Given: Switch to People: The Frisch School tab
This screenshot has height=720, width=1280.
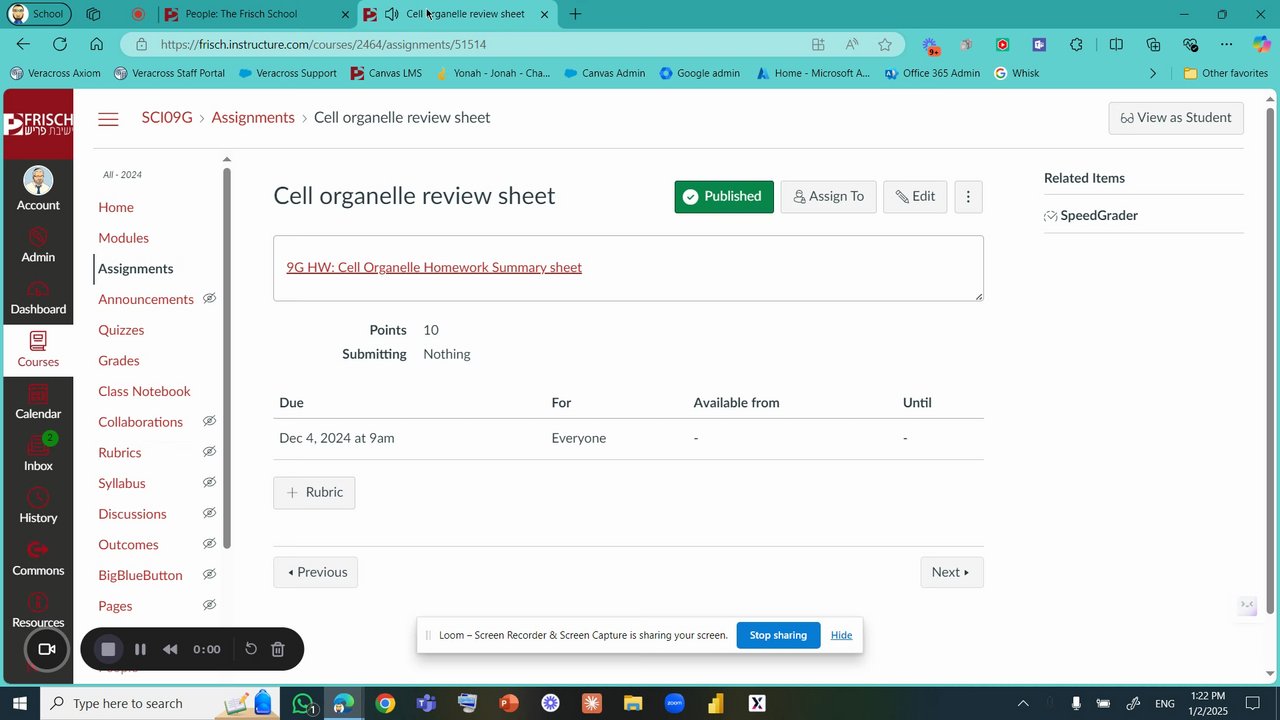Looking at the screenshot, I should point(255,14).
